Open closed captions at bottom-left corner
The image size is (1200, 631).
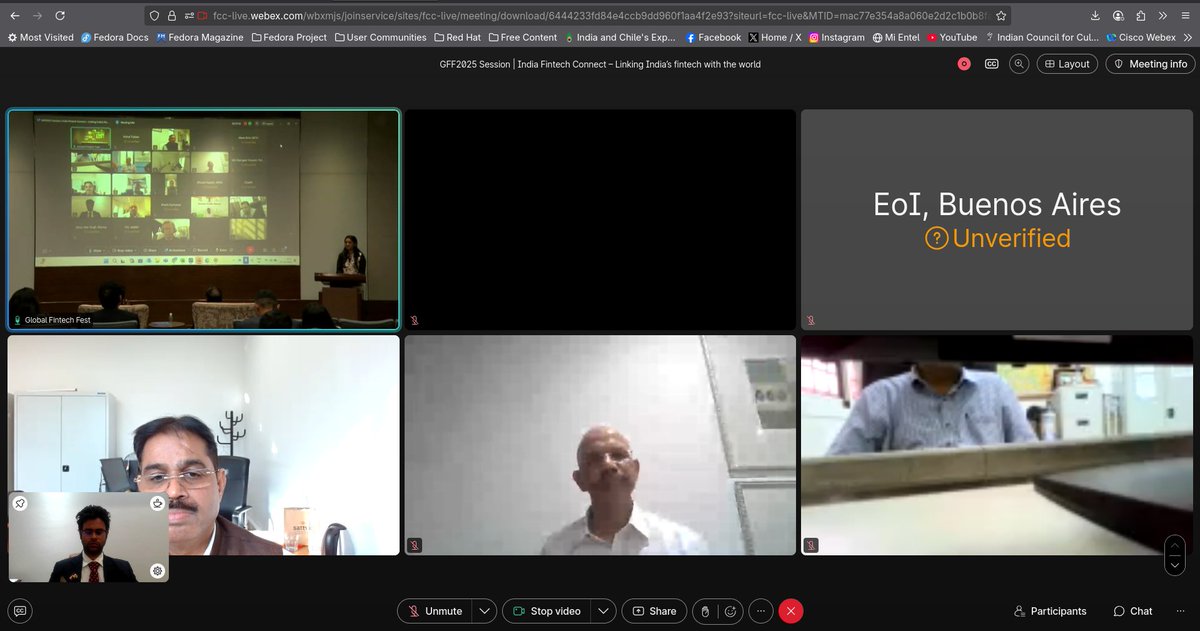(19, 611)
